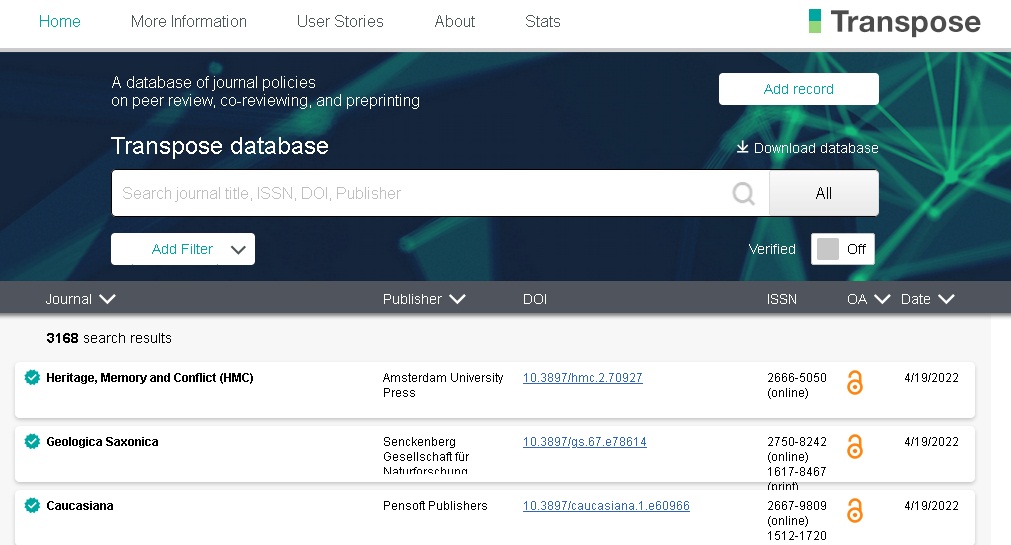Open the About page

coord(455,21)
